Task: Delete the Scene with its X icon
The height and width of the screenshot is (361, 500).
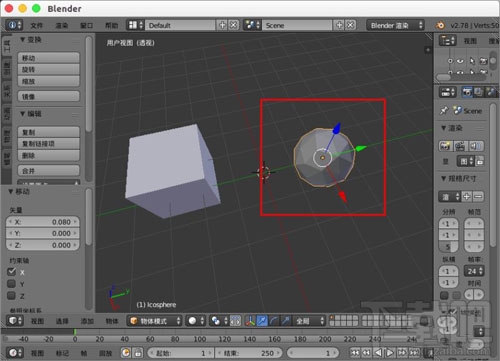Action: 350,25
